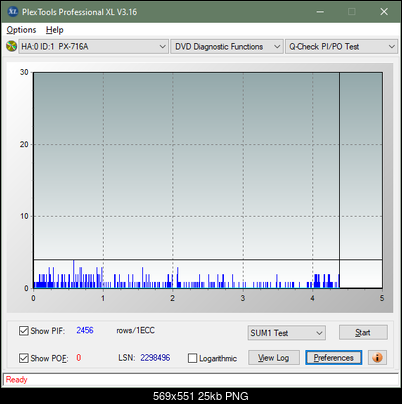Enable the Logarithmic scale checkbox
The width and height of the screenshot is (402, 404).
(192, 358)
